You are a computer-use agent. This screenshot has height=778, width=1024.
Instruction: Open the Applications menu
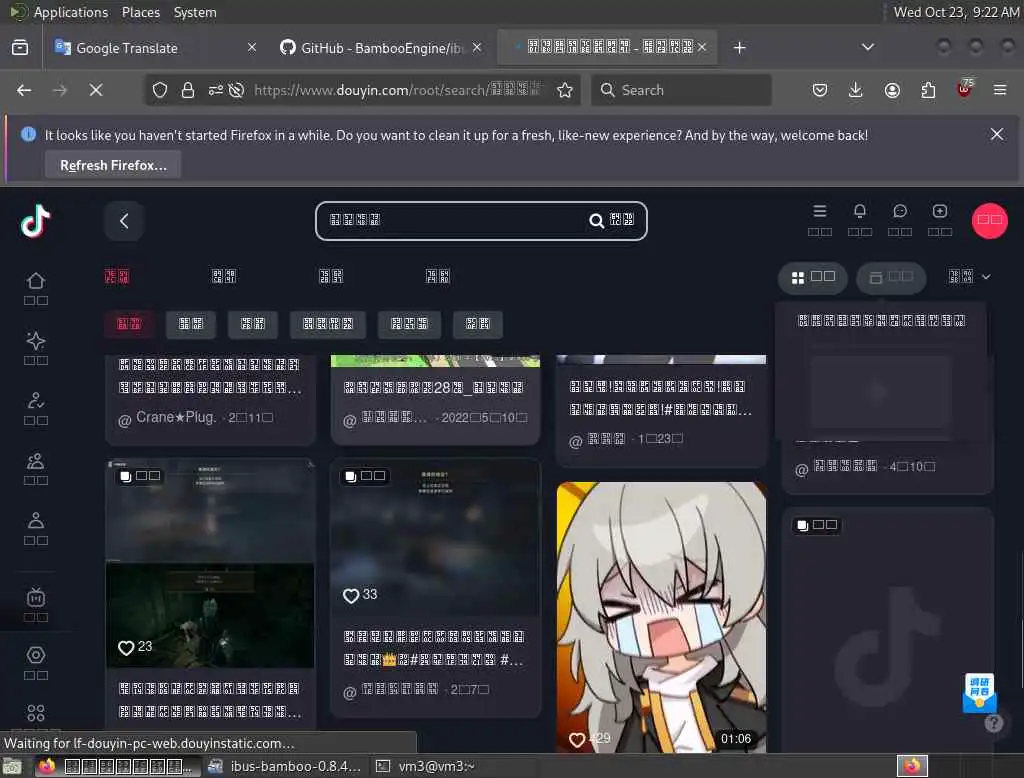pos(71,12)
